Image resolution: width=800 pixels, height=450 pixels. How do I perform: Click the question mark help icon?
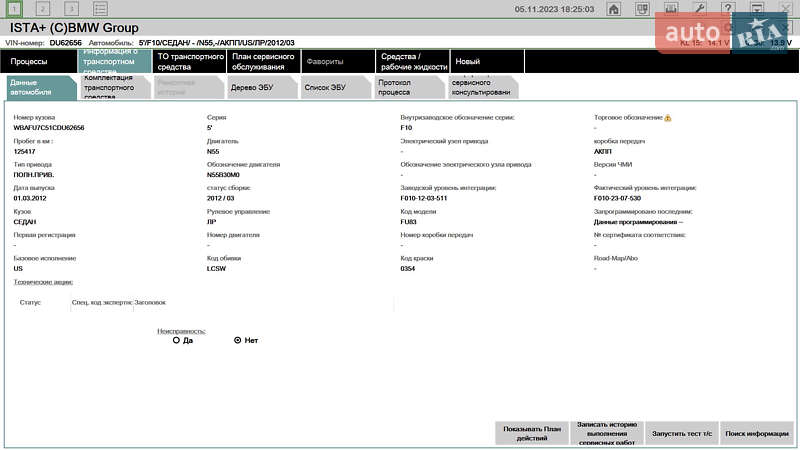tap(728, 9)
